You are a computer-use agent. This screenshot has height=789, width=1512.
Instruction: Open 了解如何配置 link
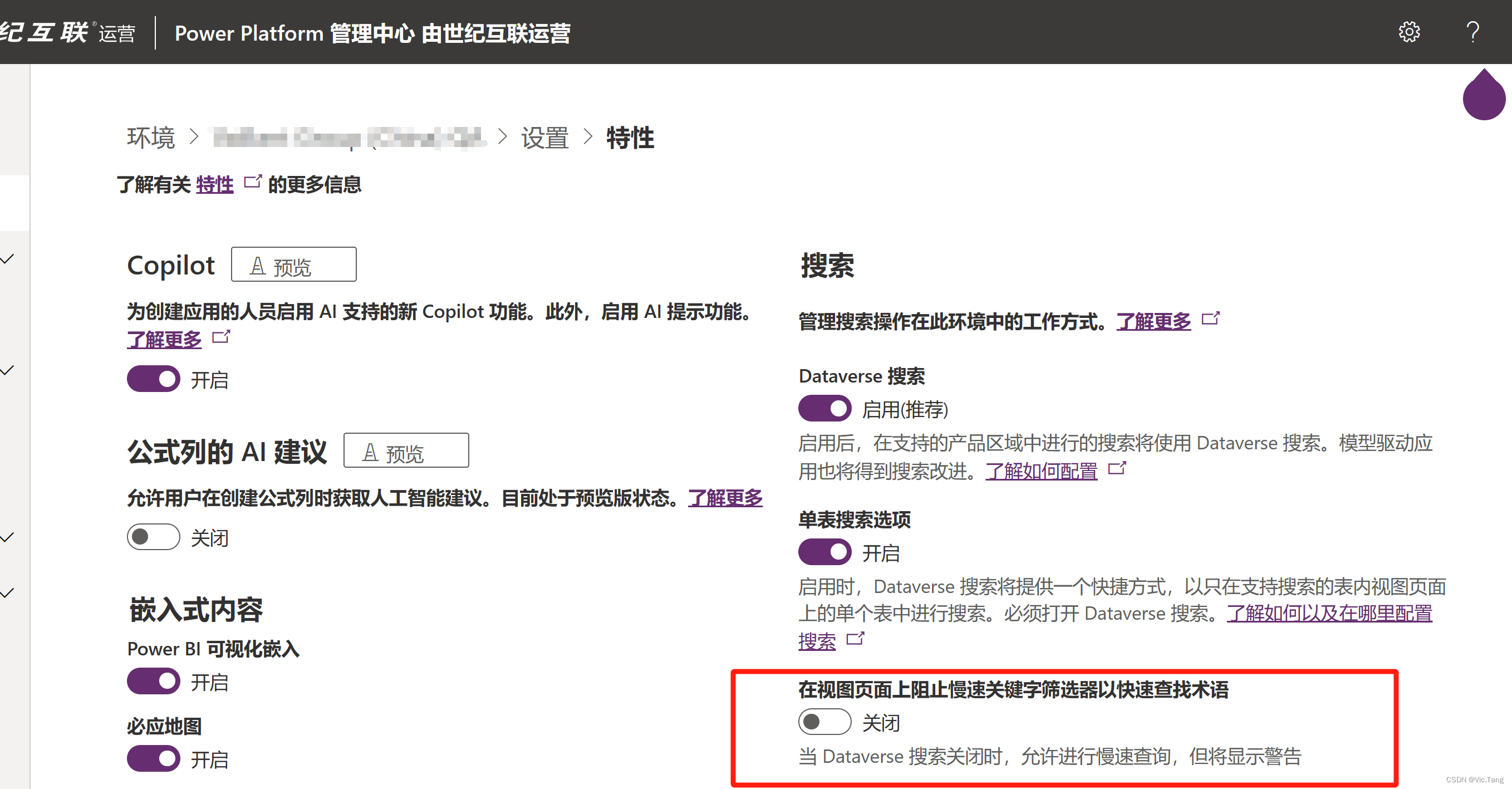1041,471
